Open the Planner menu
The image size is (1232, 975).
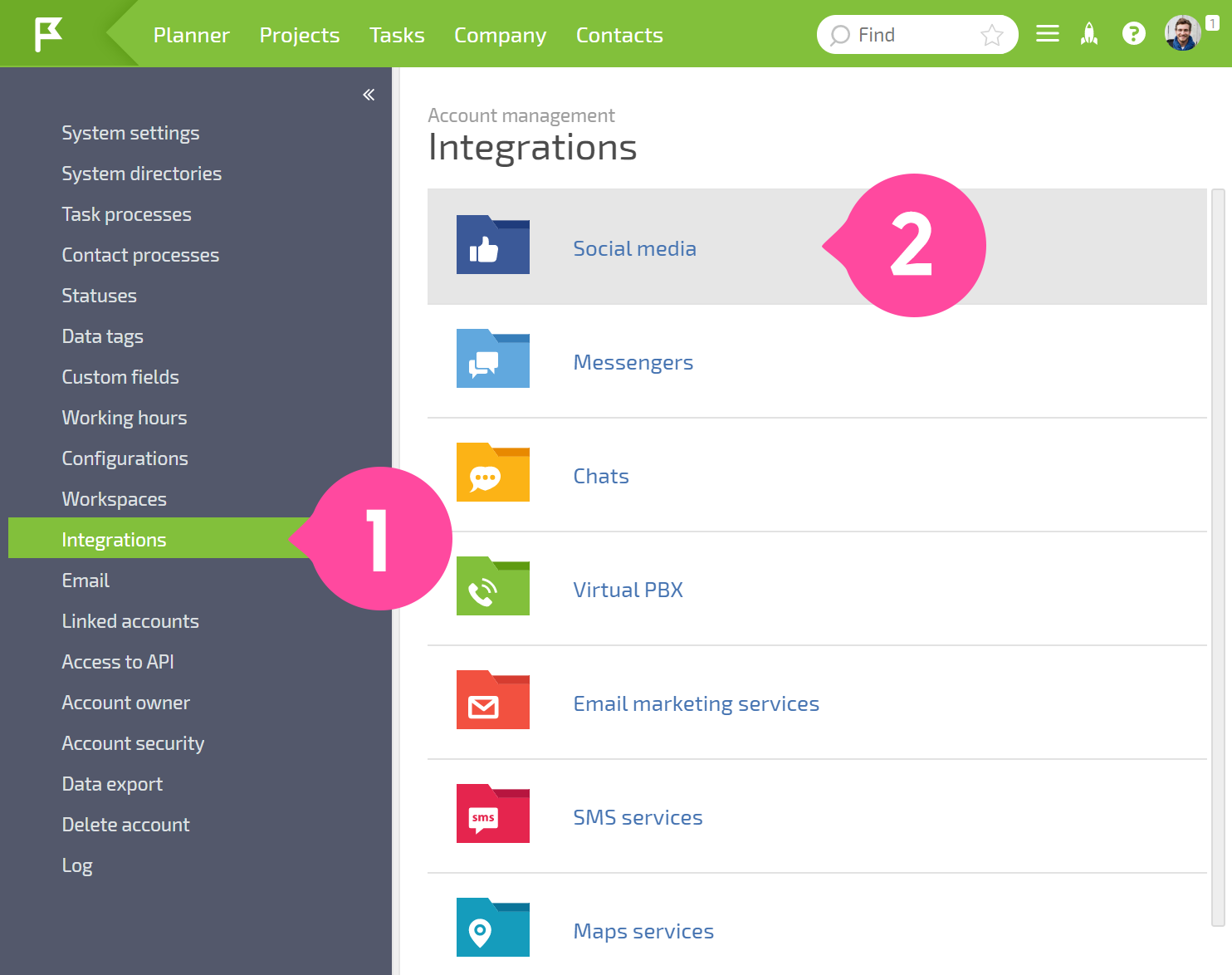[192, 36]
